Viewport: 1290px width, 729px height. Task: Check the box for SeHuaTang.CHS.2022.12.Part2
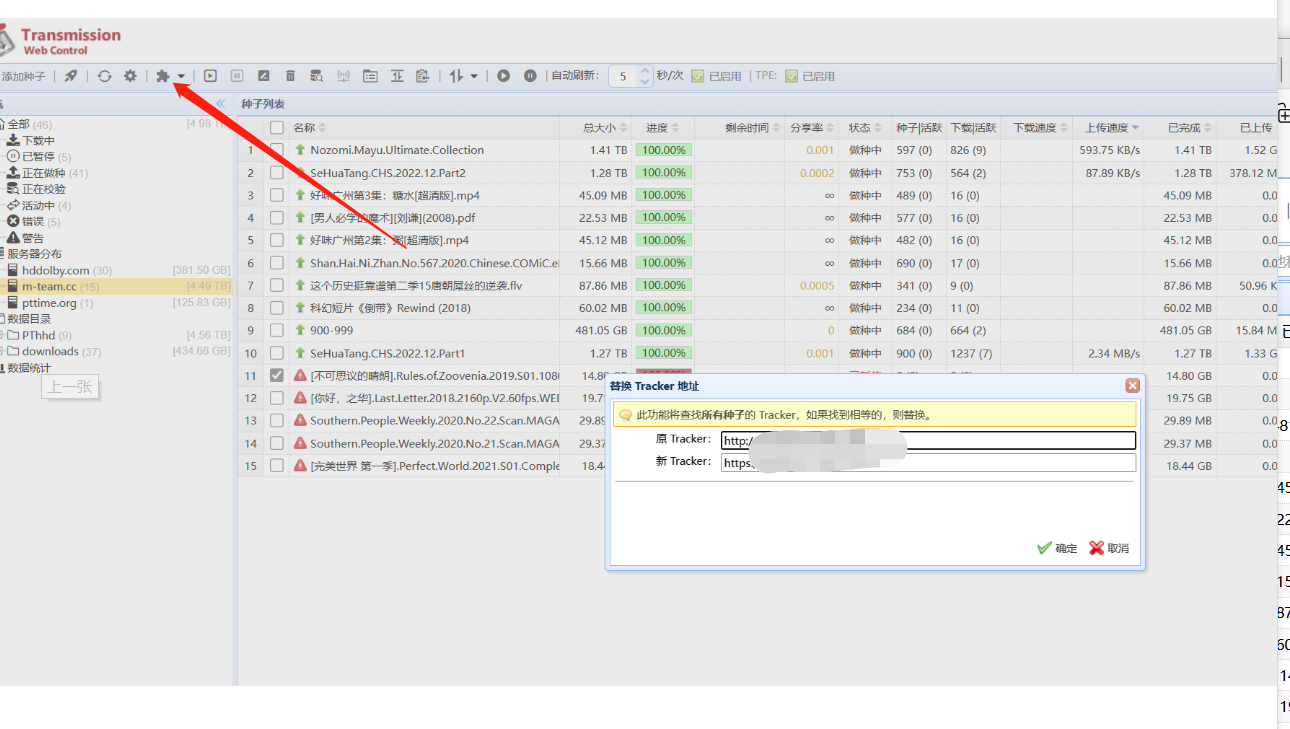276,173
